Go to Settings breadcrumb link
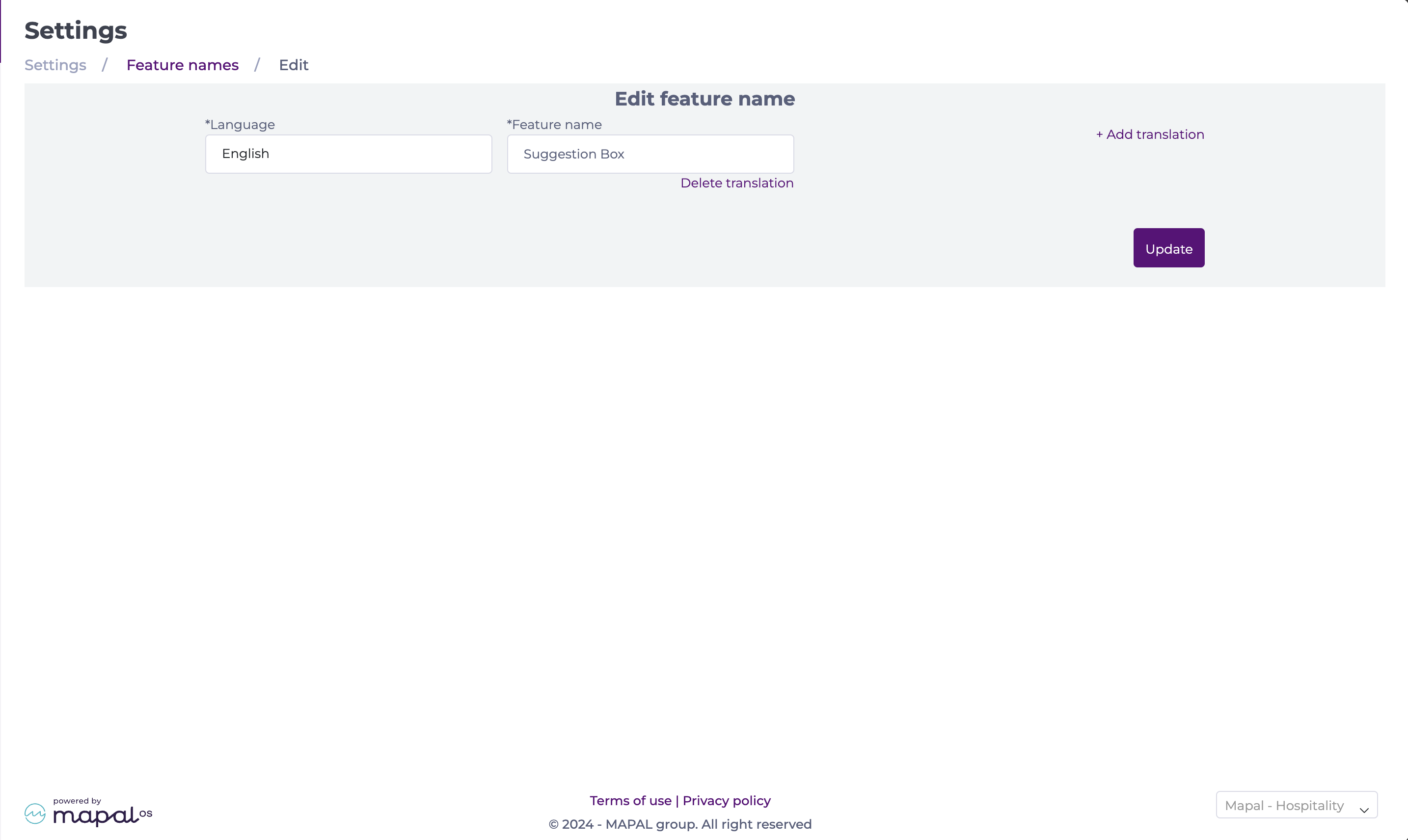 point(55,65)
